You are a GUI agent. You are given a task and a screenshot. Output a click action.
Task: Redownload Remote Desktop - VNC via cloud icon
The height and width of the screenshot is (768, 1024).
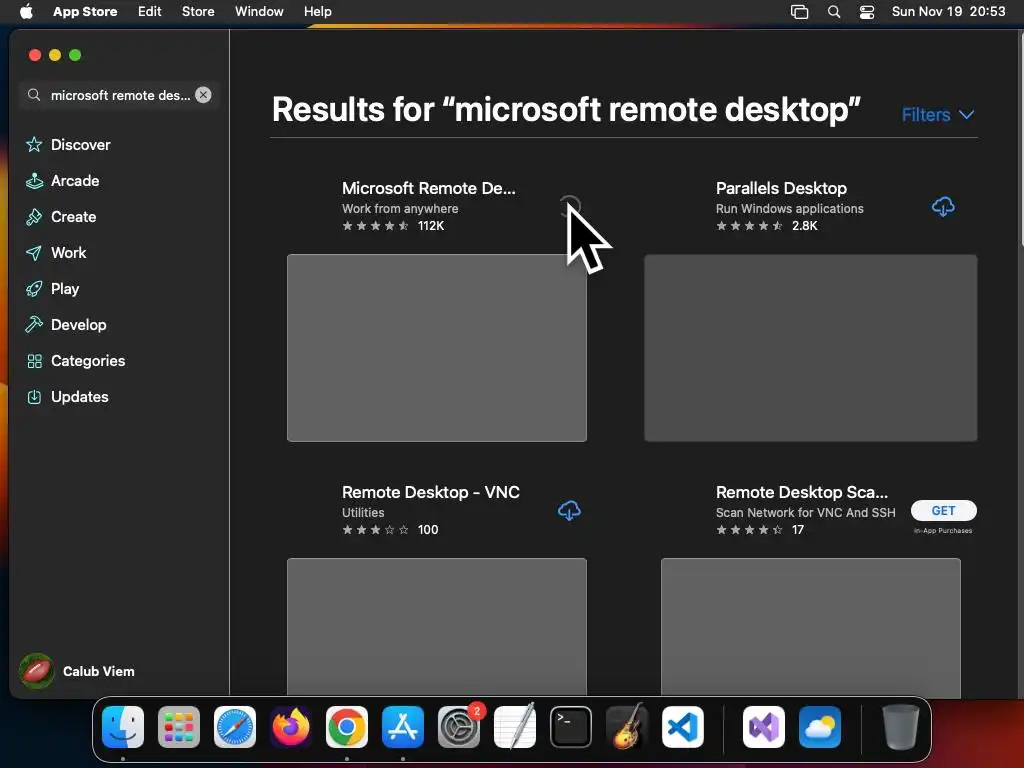(x=569, y=511)
